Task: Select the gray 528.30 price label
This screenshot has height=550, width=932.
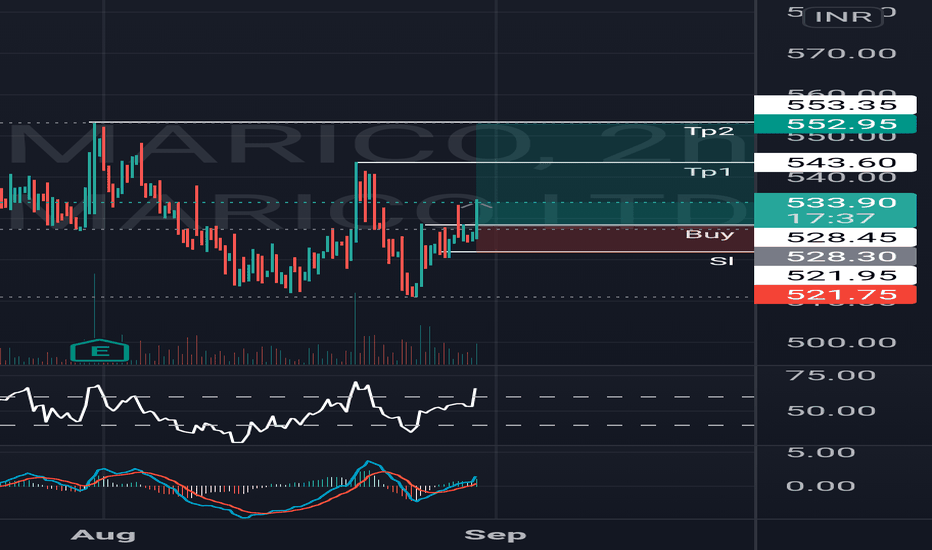Action: click(x=835, y=256)
